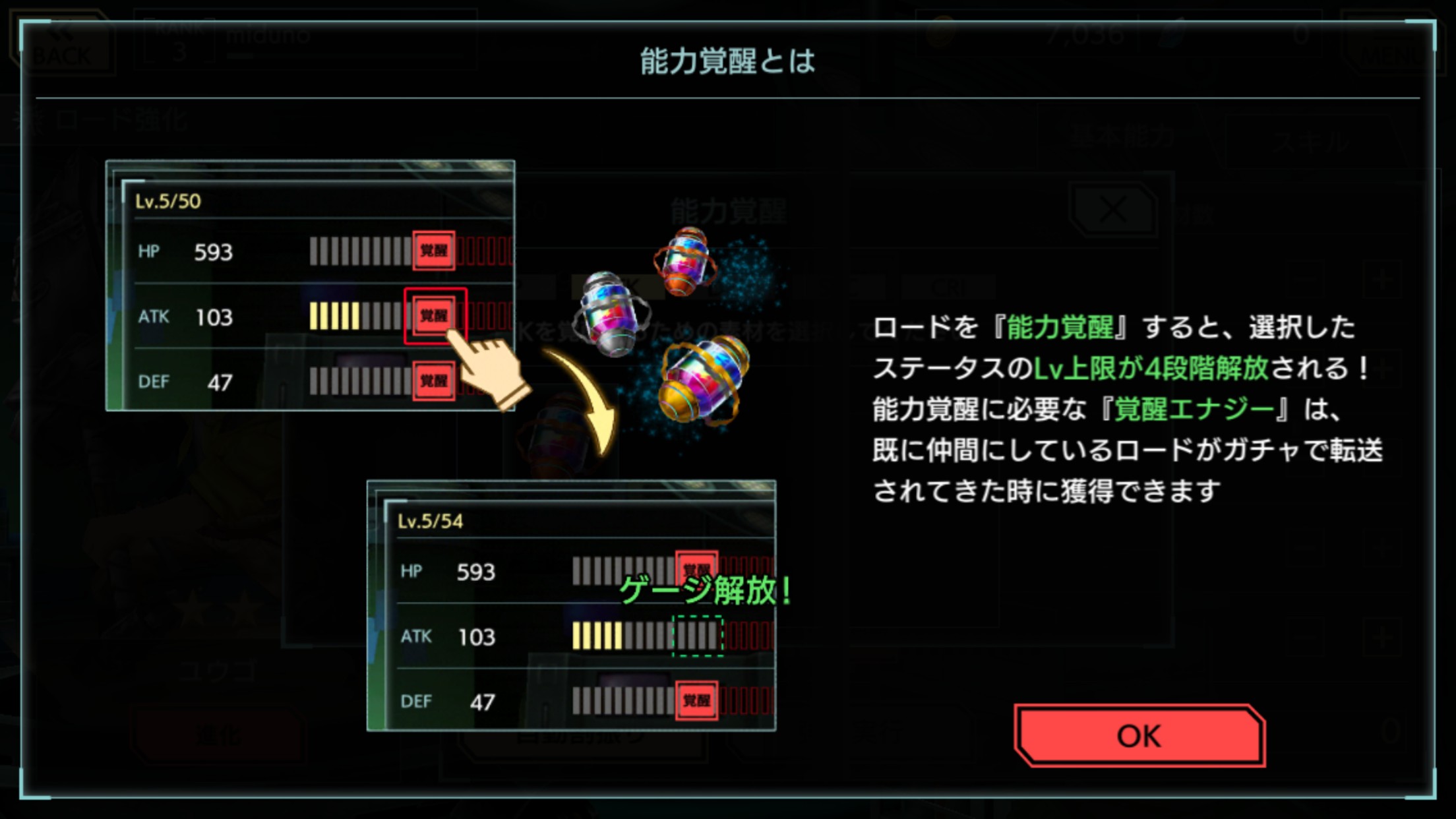
Task: Tap the 覚醒 icon on lower DEF row
Action: pos(696,700)
